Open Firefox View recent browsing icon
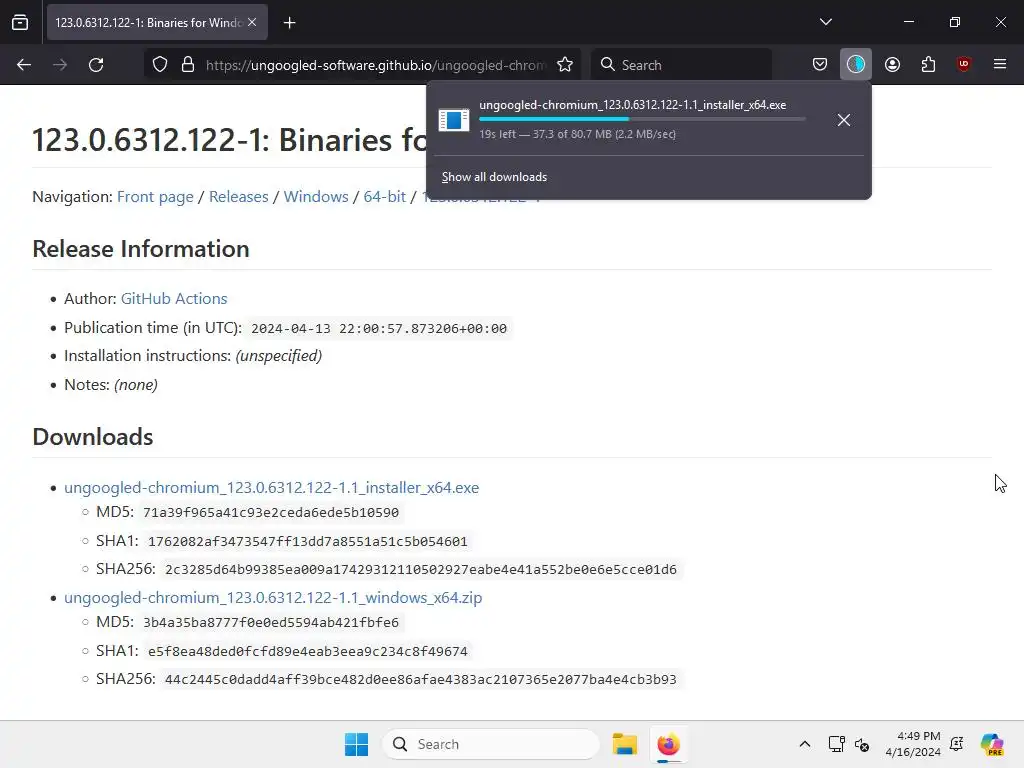 pos(20,22)
